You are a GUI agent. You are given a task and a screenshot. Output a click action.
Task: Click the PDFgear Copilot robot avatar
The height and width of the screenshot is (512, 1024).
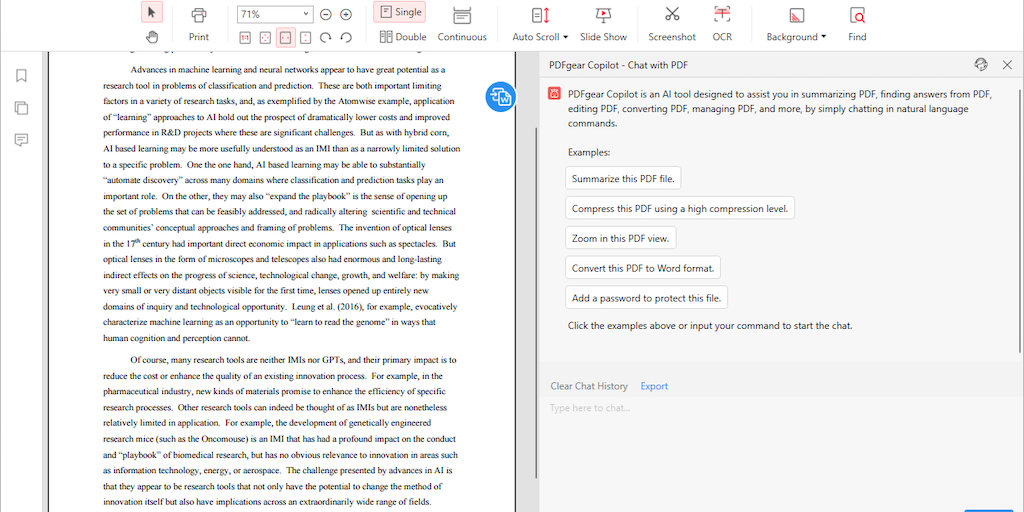(554, 93)
